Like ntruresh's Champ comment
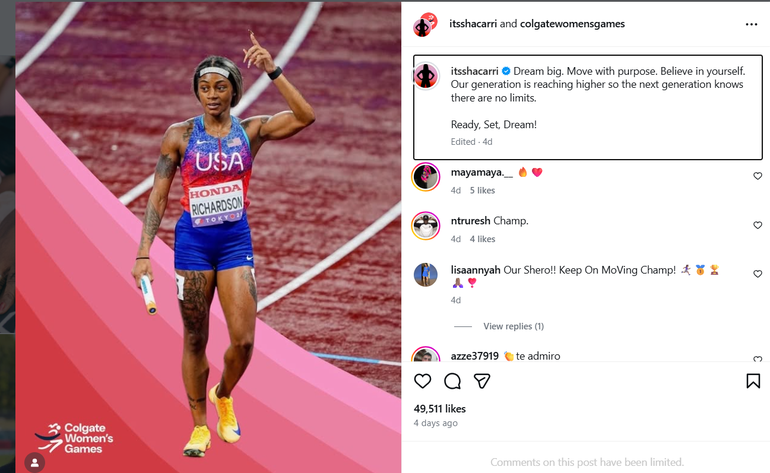Image resolution: width=770 pixels, height=473 pixels. pyautogui.click(x=758, y=225)
